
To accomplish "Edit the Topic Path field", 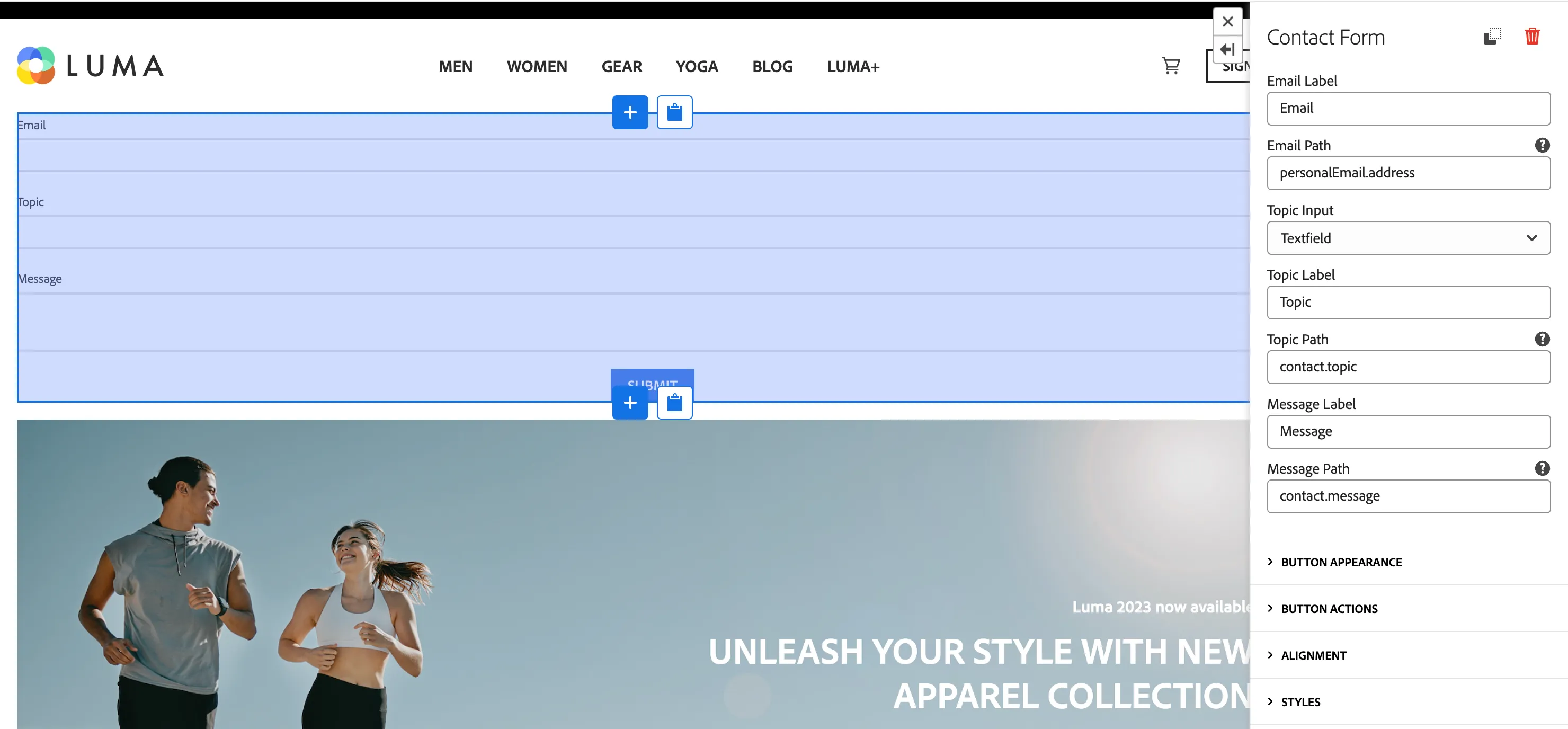I will (1409, 367).
